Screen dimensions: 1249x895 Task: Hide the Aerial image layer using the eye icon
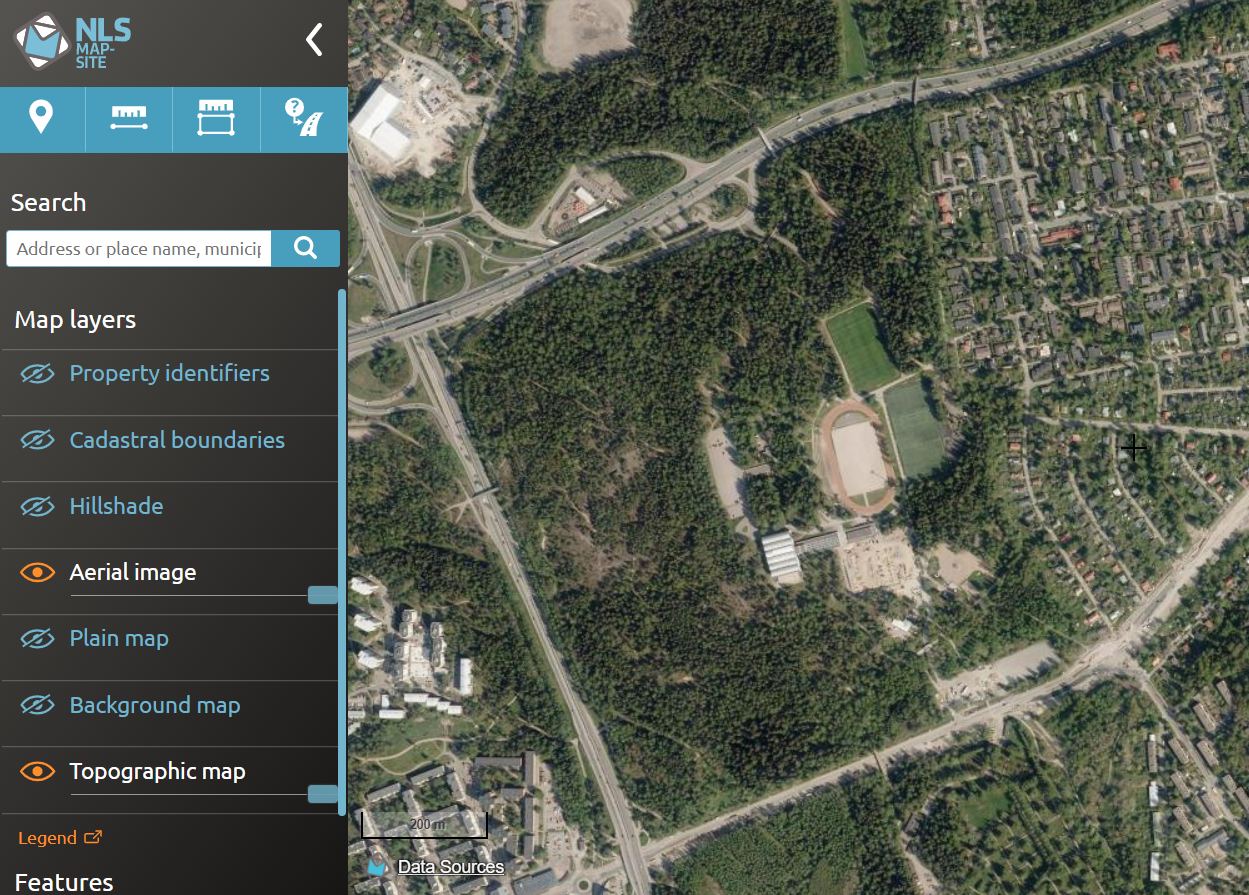[37, 572]
